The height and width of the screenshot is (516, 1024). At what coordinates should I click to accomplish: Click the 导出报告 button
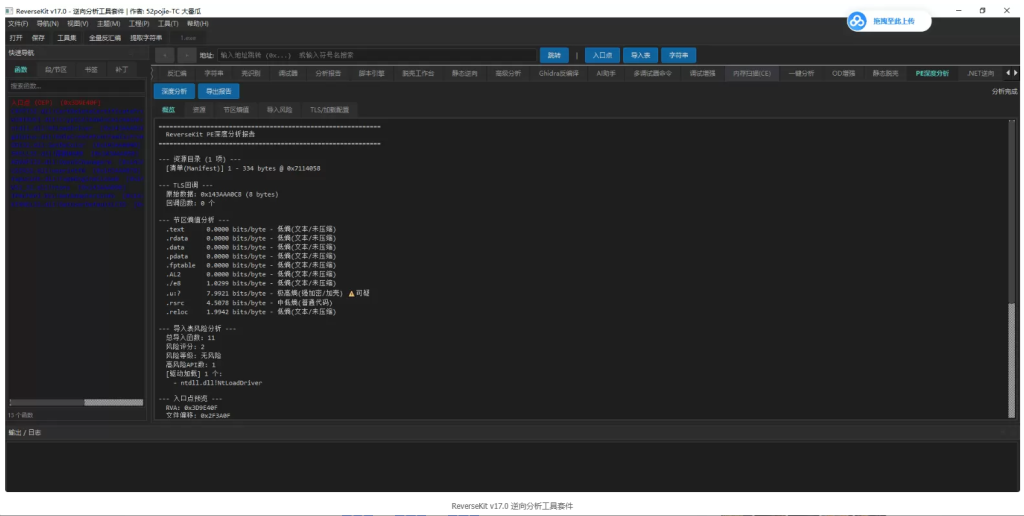click(219, 91)
